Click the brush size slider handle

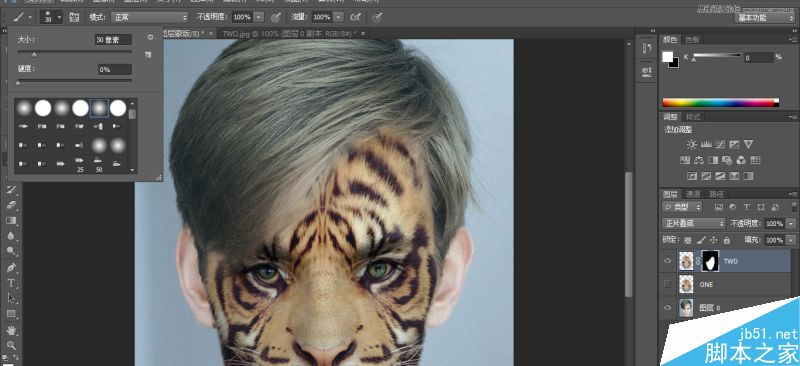pos(34,54)
